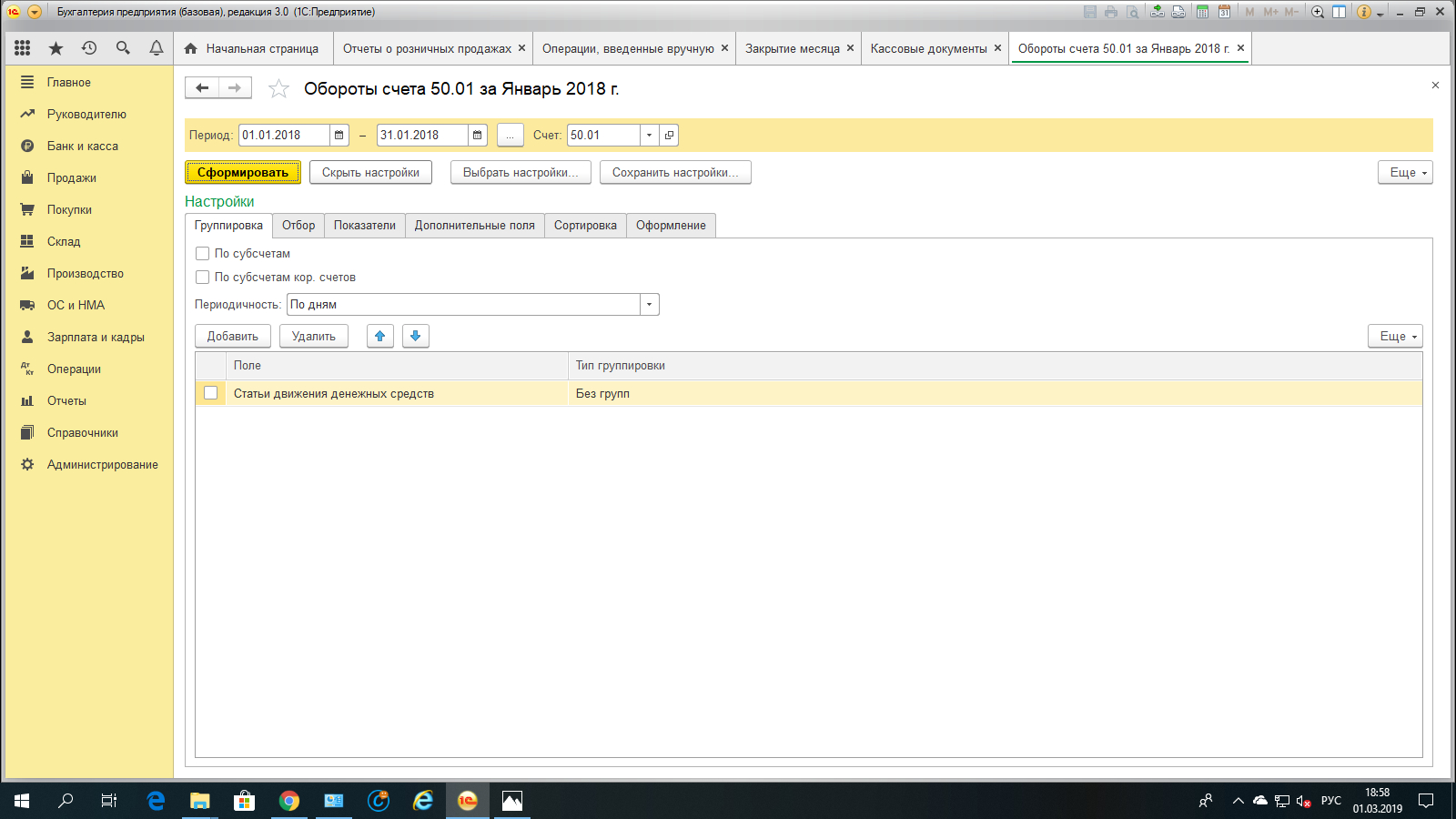Open Microsoft Edge from the taskbar
The image size is (1456, 819).
(x=156, y=801)
